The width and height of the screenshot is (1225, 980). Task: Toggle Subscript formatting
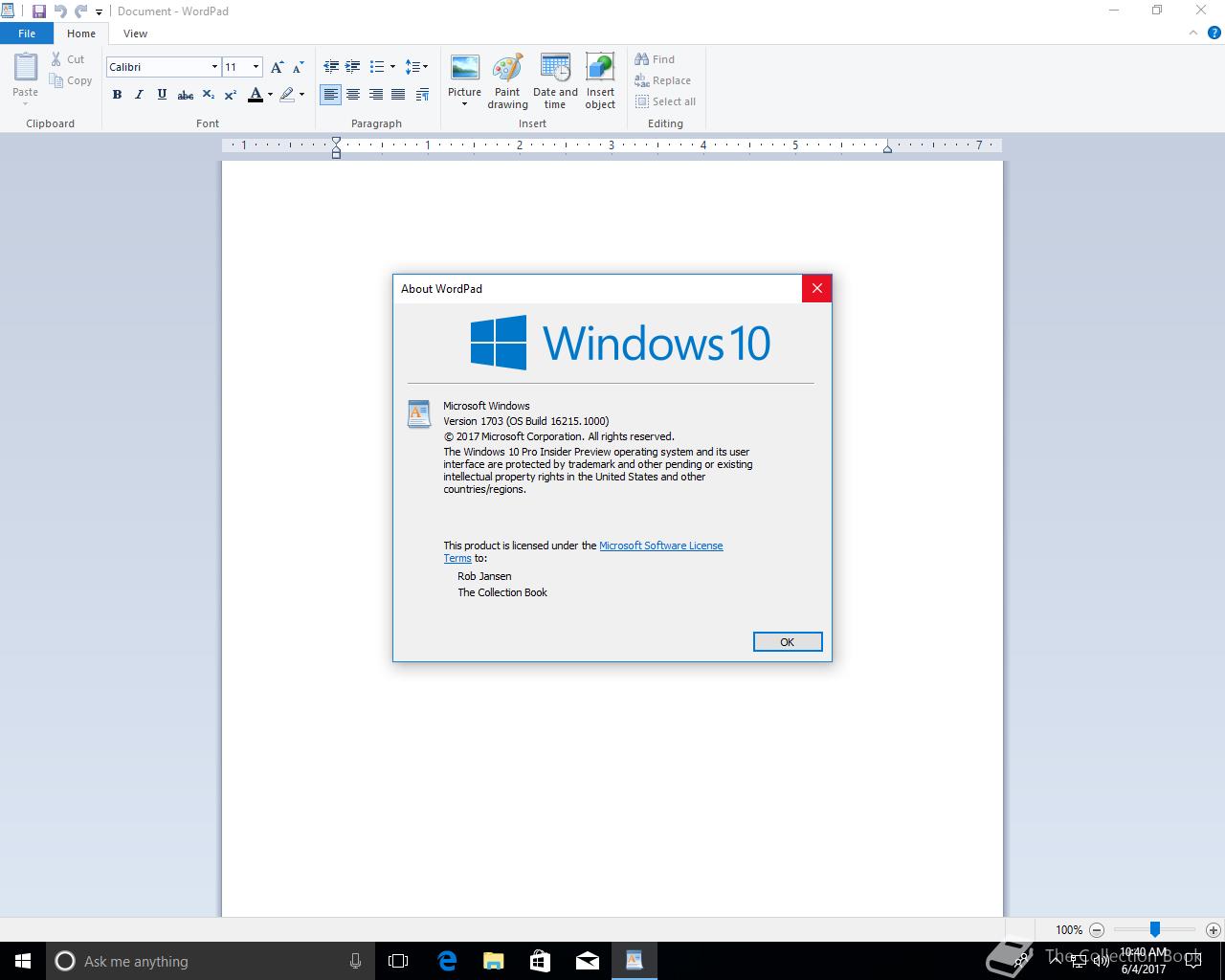pos(208,95)
